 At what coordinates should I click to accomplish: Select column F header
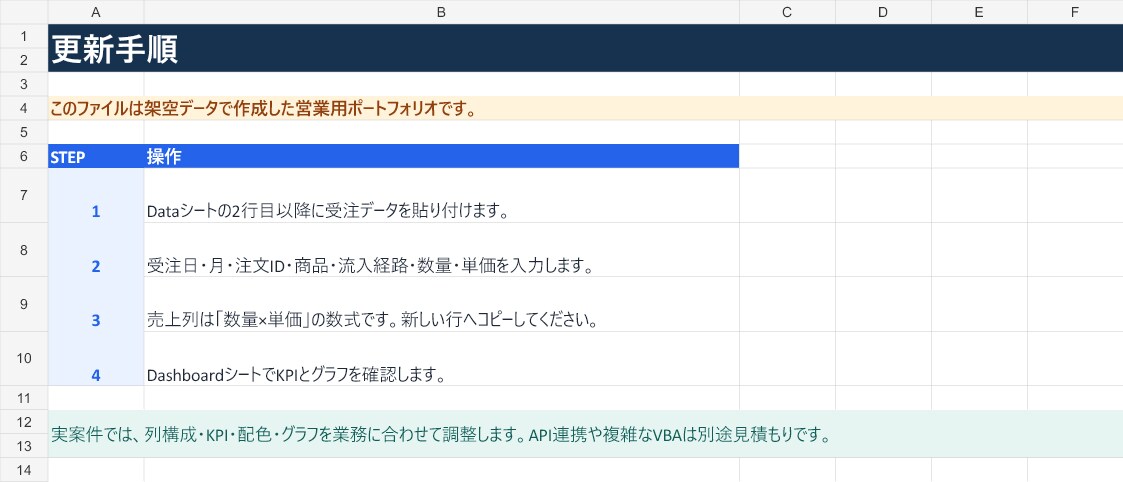(x=1075, y=12)
